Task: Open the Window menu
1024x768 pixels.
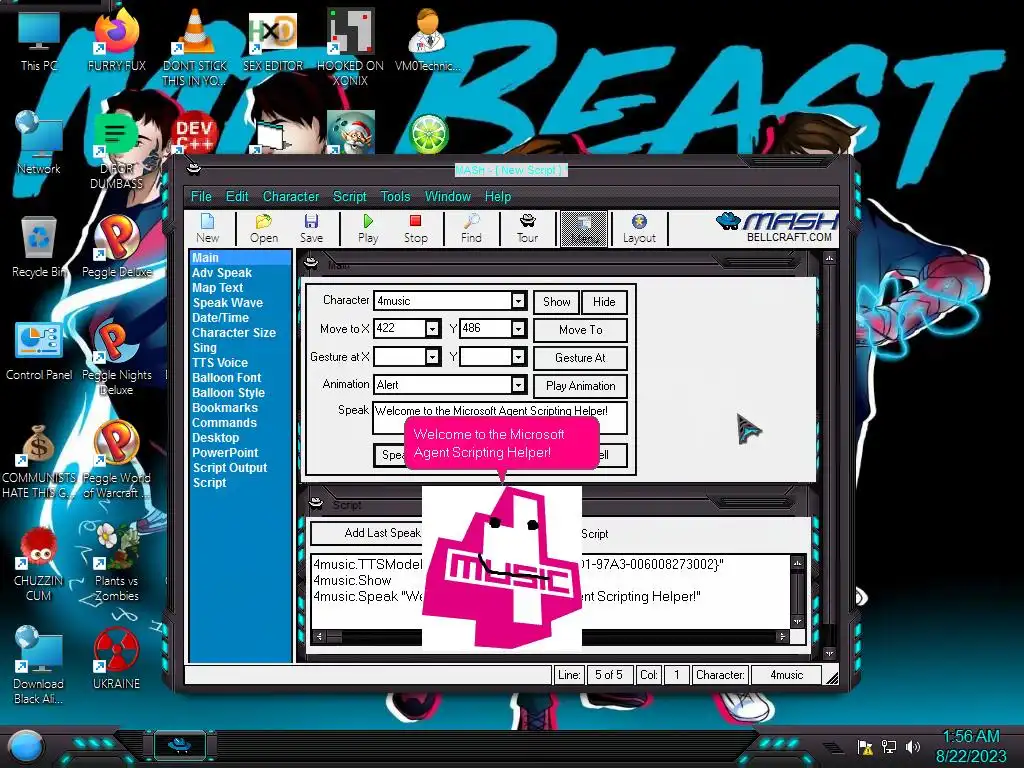Action: coord(447,197)
